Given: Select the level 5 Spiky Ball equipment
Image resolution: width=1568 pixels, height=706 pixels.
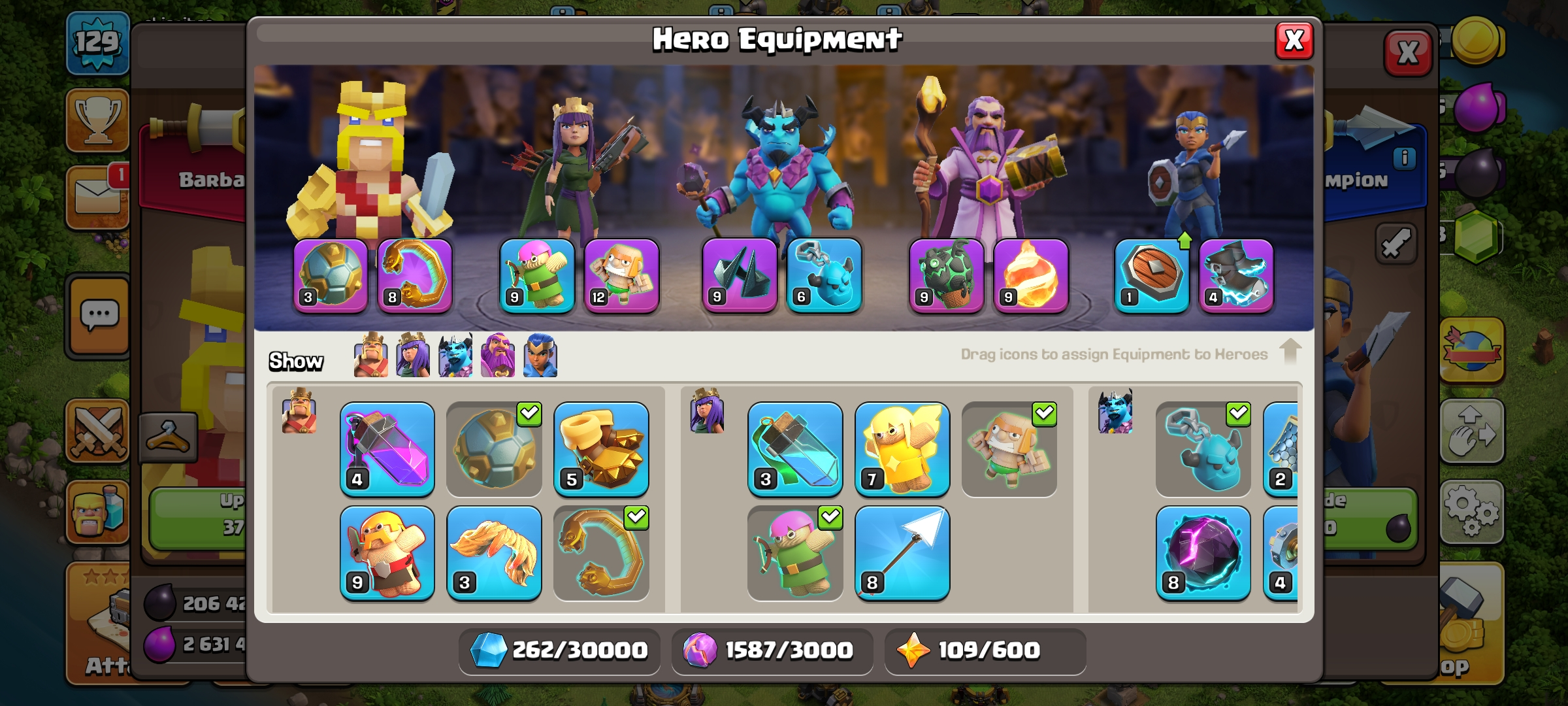Looking at the screenshot, I should [x=601, y=449].
